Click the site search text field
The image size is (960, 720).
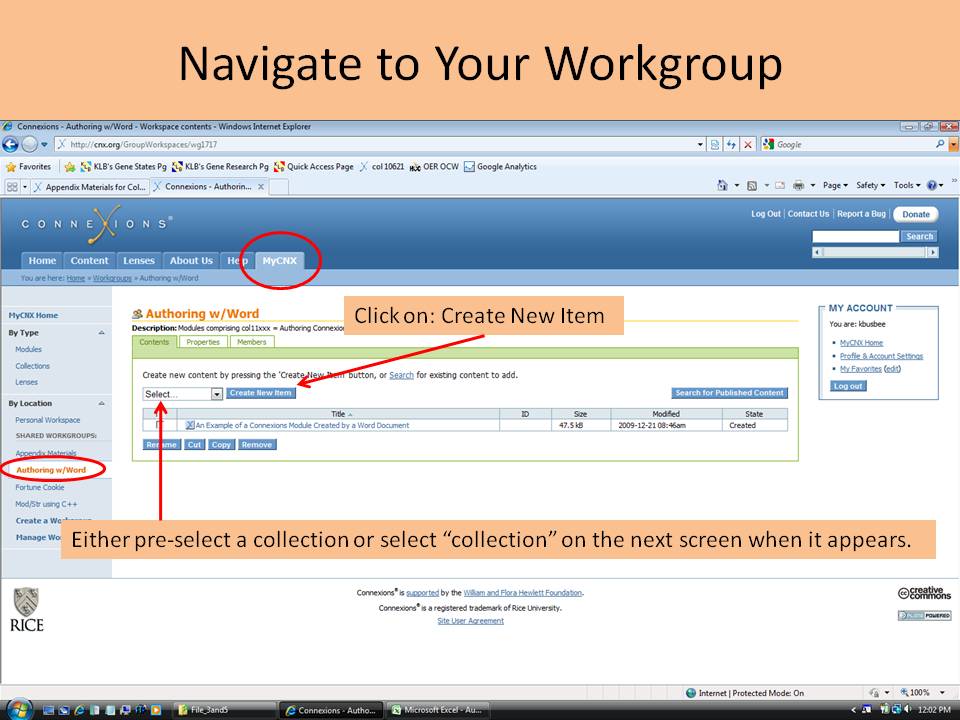(856, 237)
